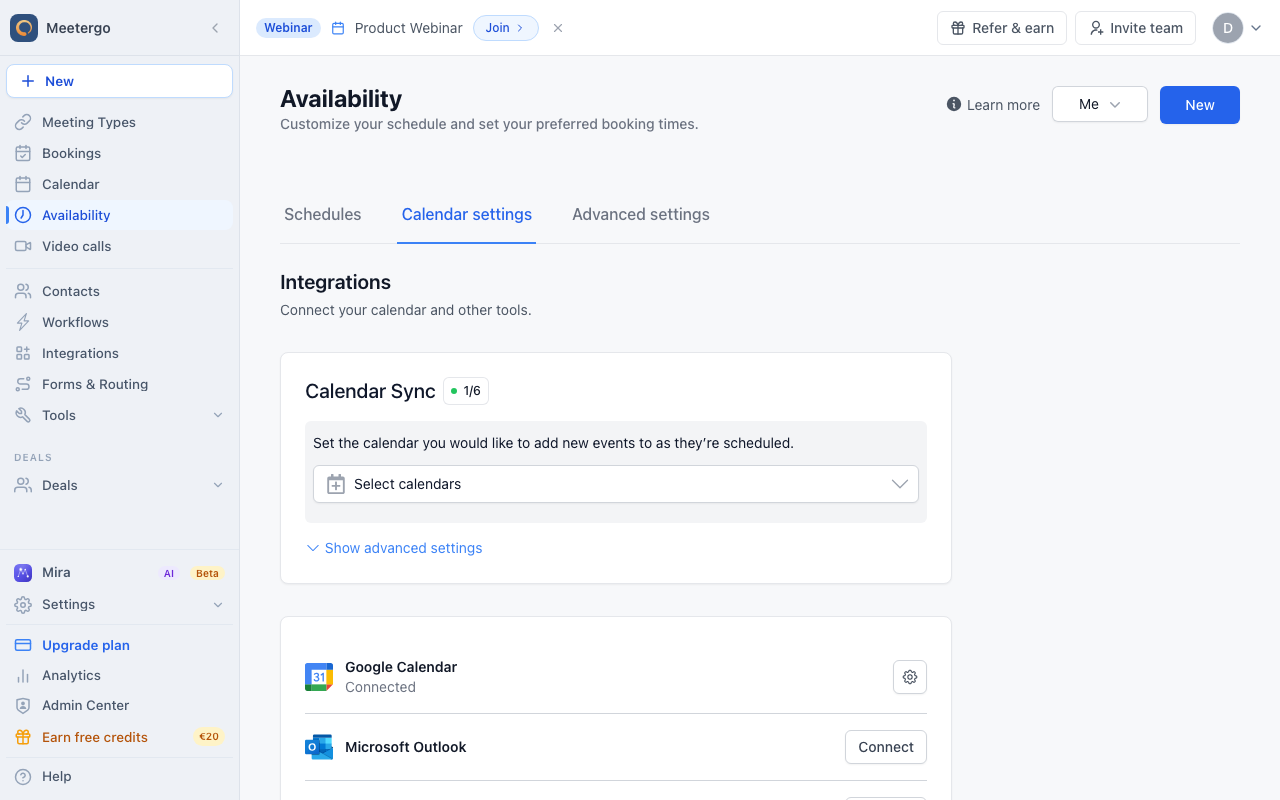The width and height of the screenshot is (1280, 800).
Task: Open Forms & Routing icon
Action: (23, 384)
